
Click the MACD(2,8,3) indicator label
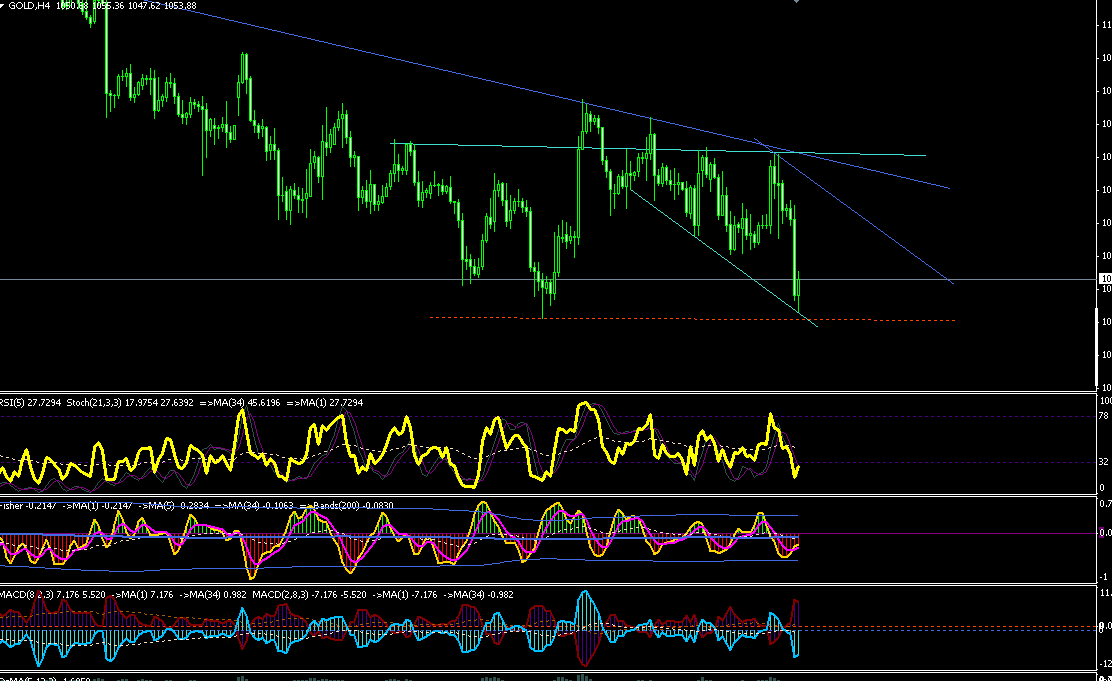click(280, 594)
